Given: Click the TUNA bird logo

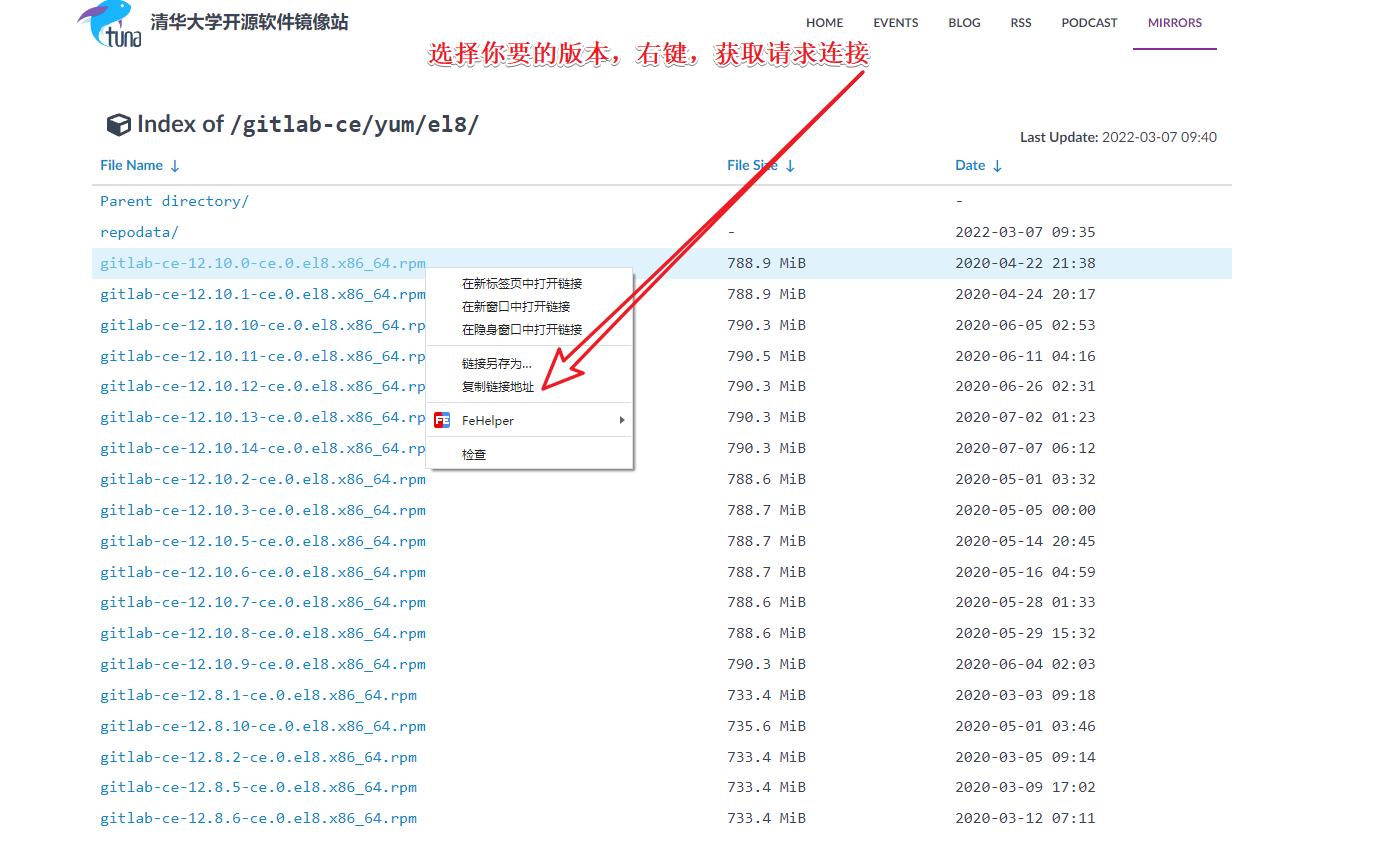Looking at the screenshot, I should point(109,24).
